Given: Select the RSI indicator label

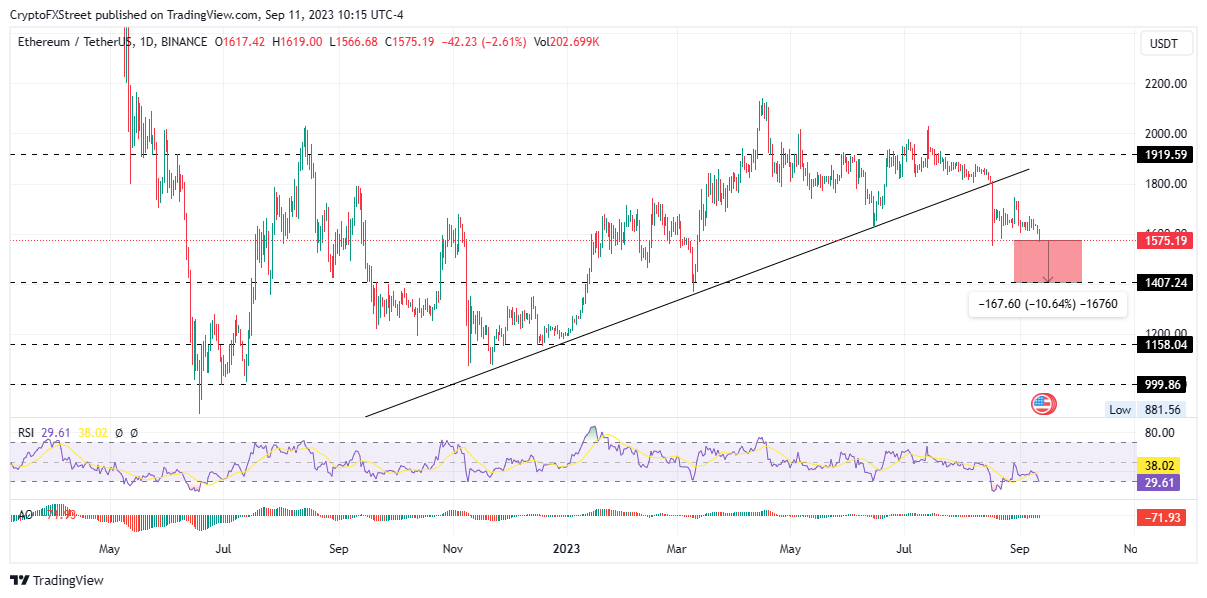Looking at the screenshot, I should point(27,433).
